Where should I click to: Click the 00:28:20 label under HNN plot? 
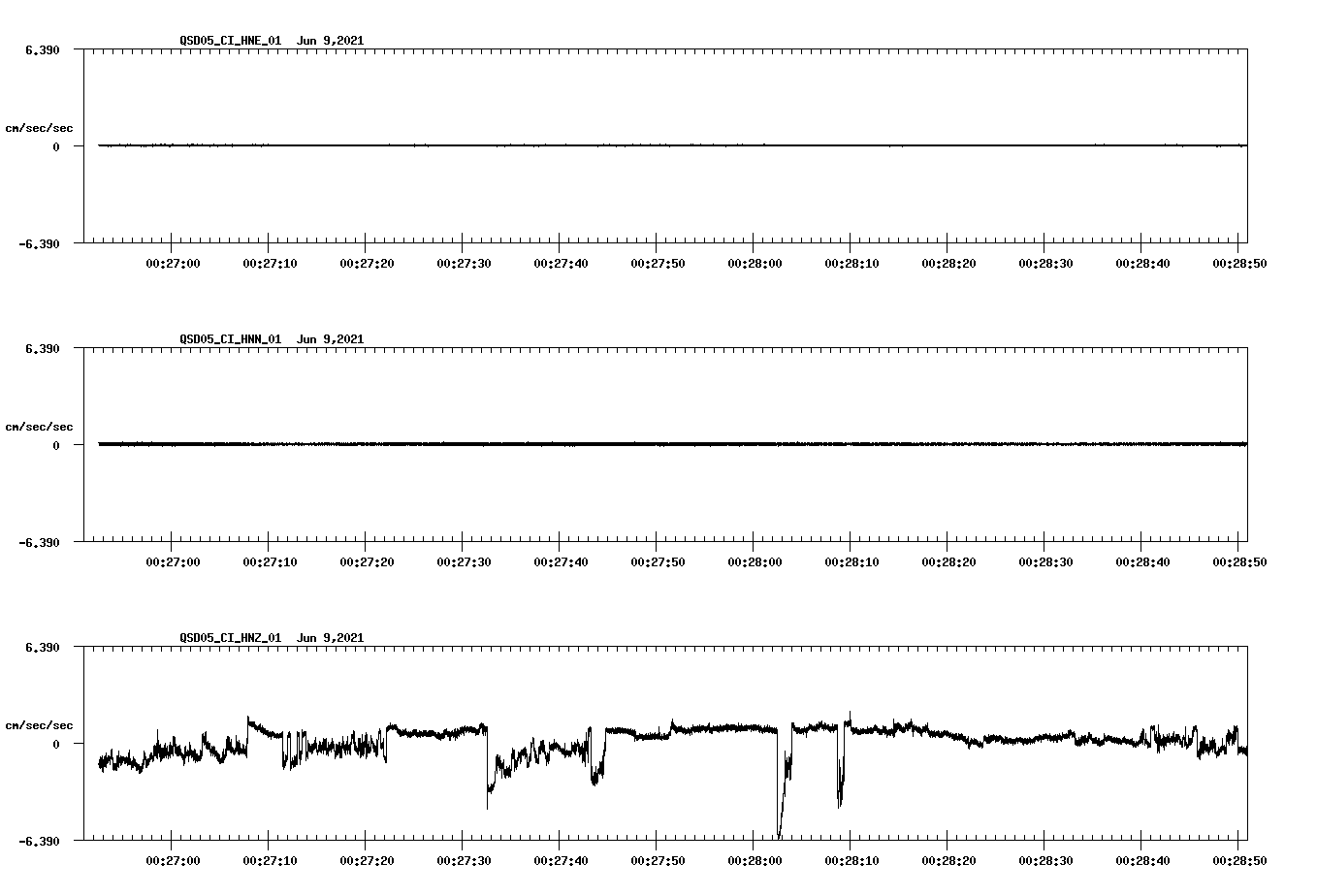(x=948, y=561)
